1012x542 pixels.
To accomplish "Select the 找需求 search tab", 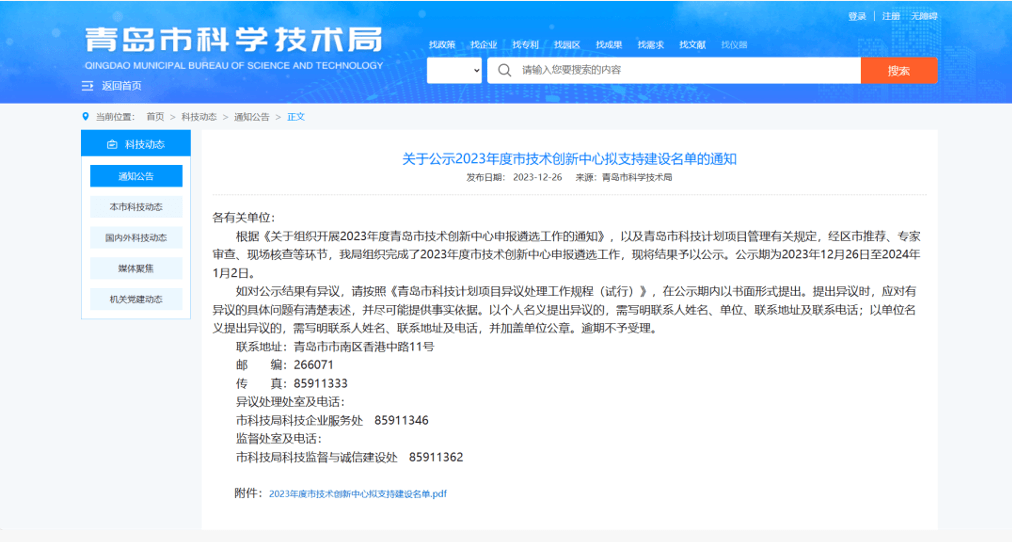I will (651, 45).
